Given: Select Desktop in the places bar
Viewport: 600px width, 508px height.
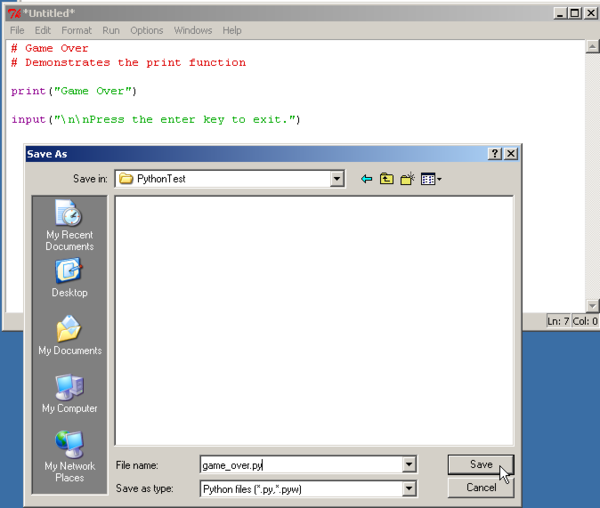Looking at the screenshot, I should [x=69, y=278].
